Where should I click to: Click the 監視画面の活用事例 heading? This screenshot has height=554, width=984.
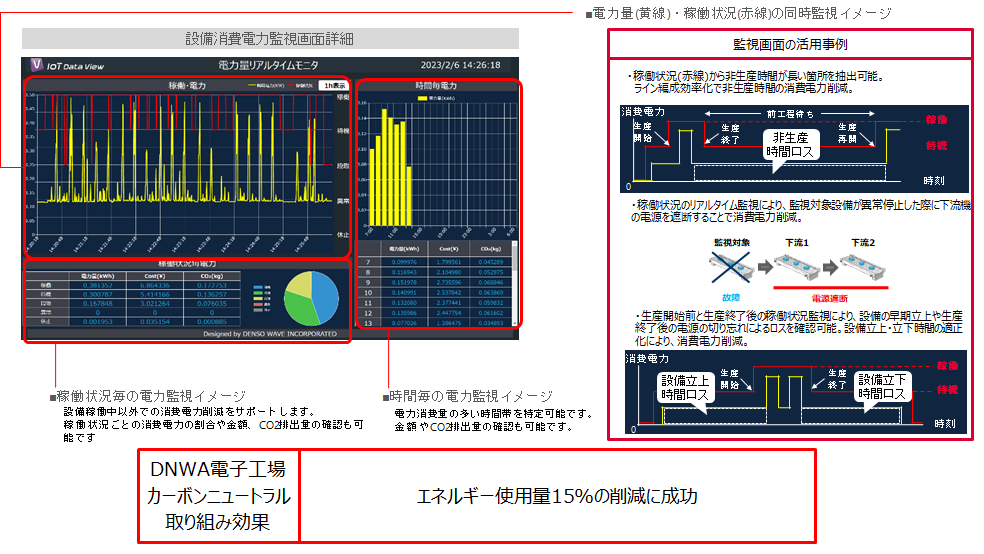(x=790, y=45)
